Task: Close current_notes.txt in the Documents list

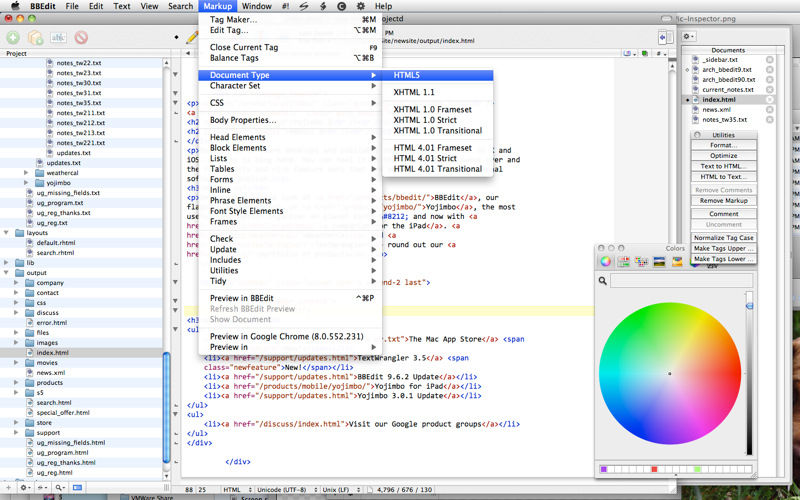Action: pyautogui.click(x=770, y=89)
